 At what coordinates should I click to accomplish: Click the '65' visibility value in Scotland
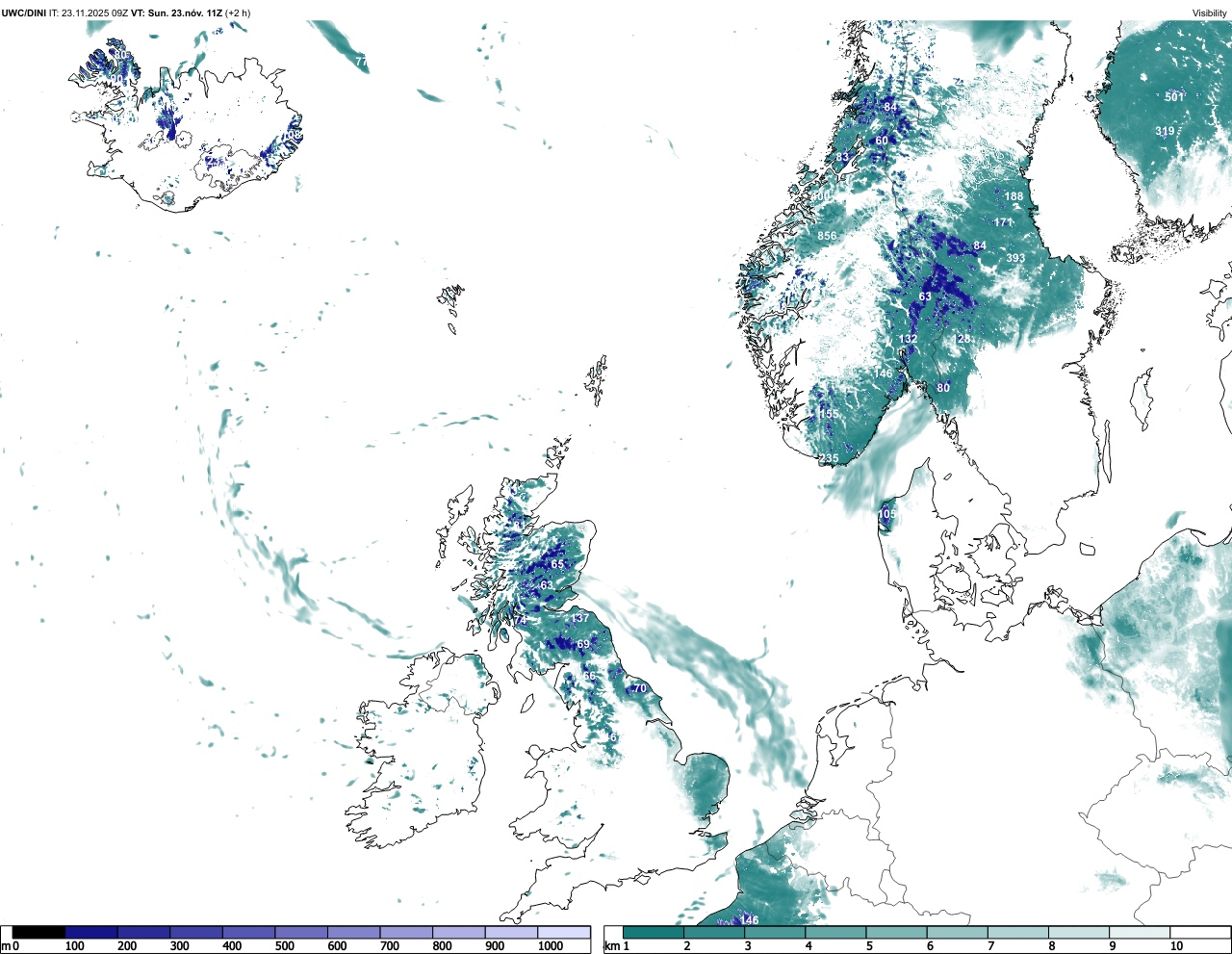(x=557, y=564)
